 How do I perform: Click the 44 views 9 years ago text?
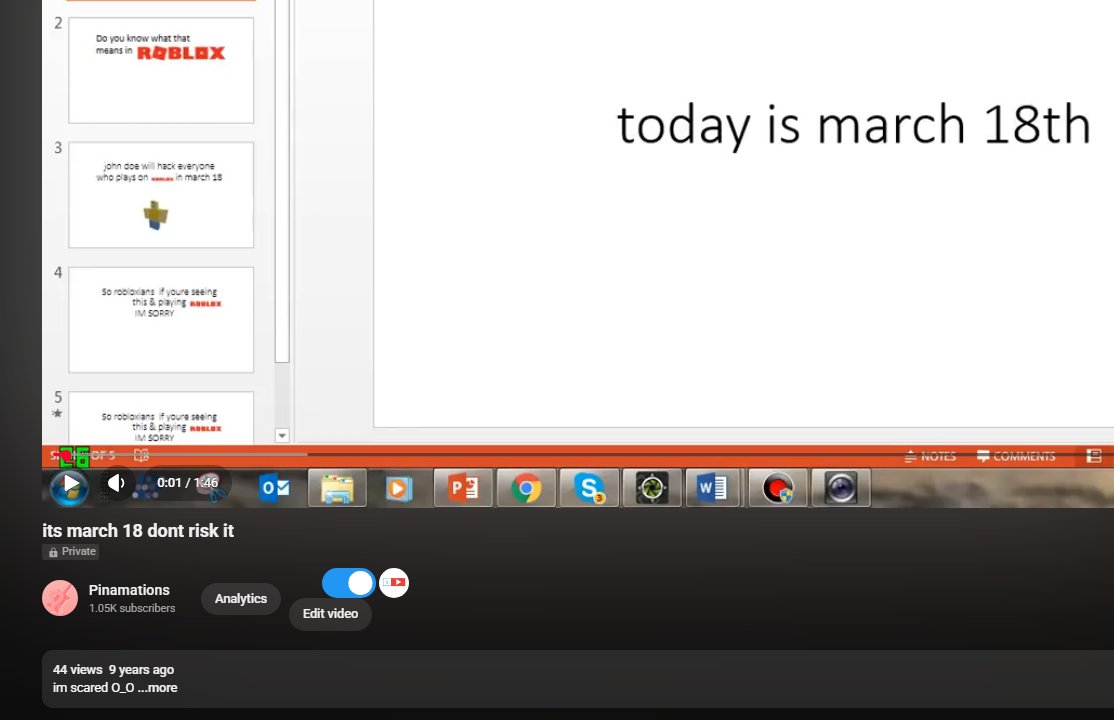click(114, 670)
